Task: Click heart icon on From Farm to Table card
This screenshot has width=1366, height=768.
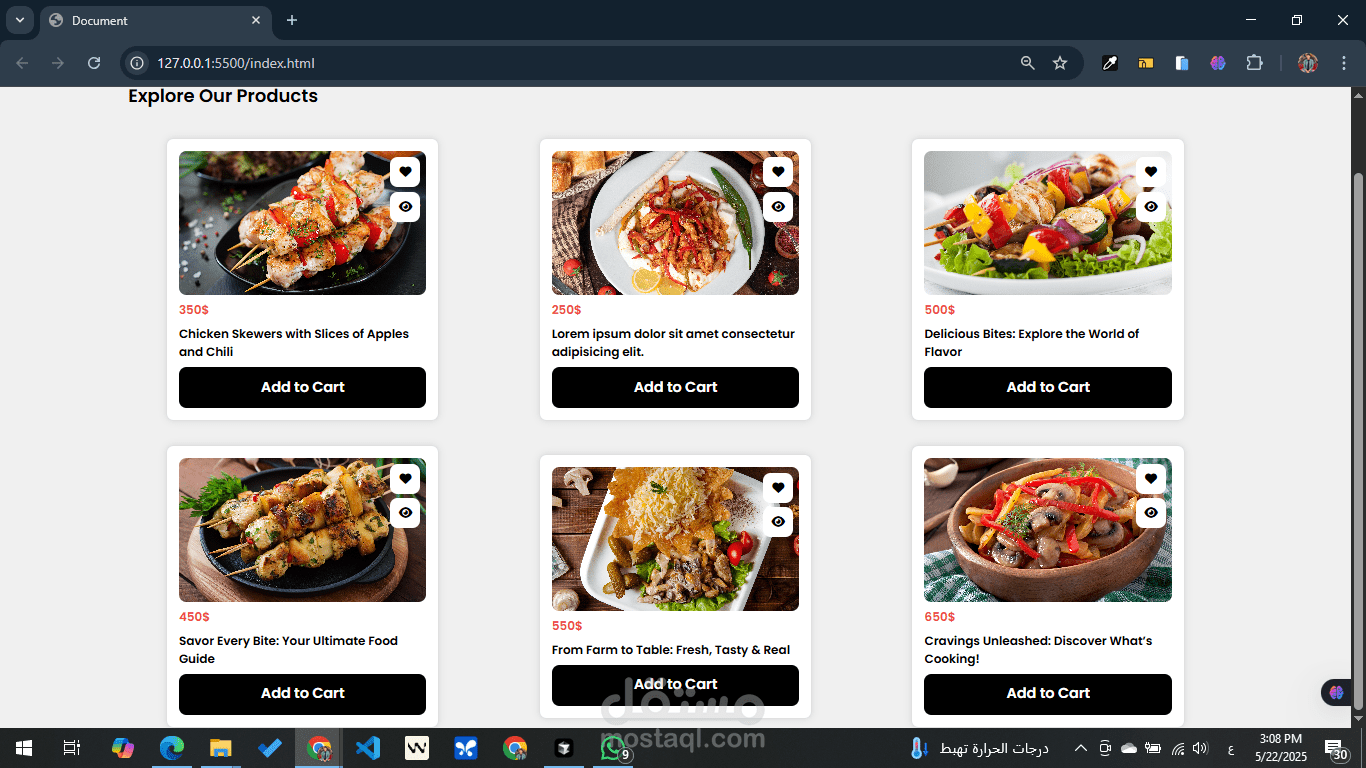Action: pyautogui.click(x=778, y=488)
